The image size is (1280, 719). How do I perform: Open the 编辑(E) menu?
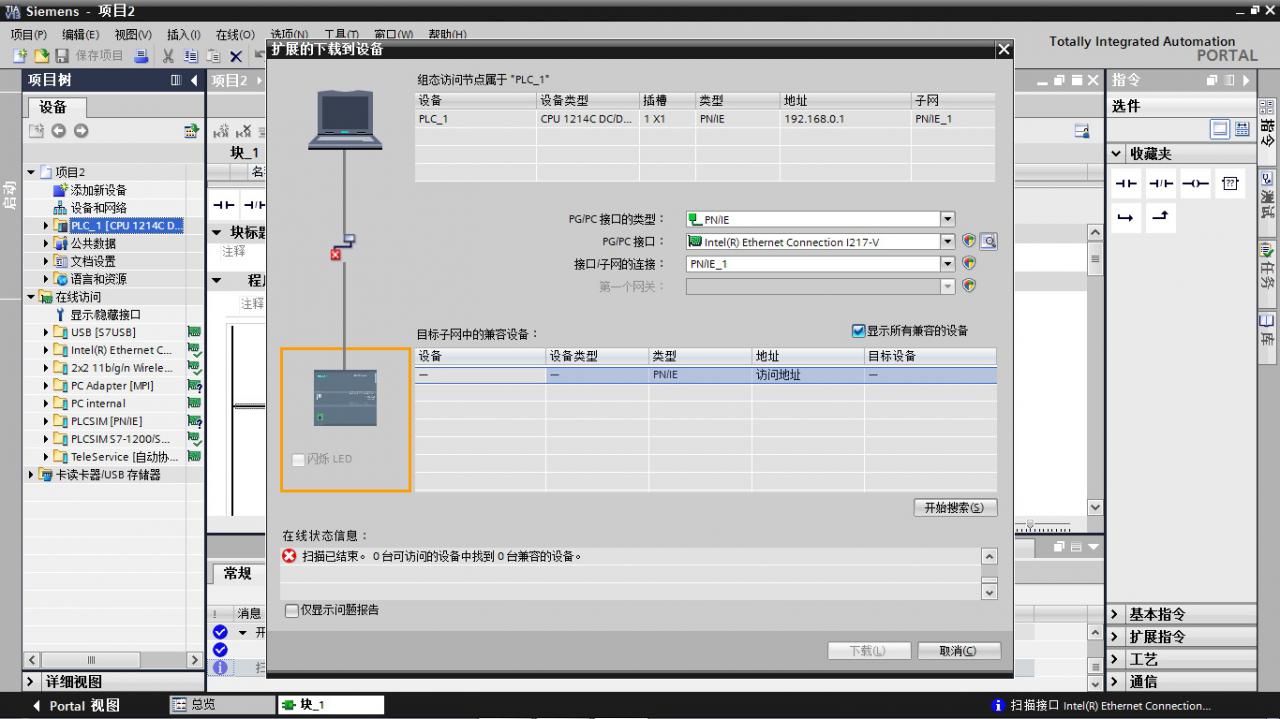[x=81, y=35]
